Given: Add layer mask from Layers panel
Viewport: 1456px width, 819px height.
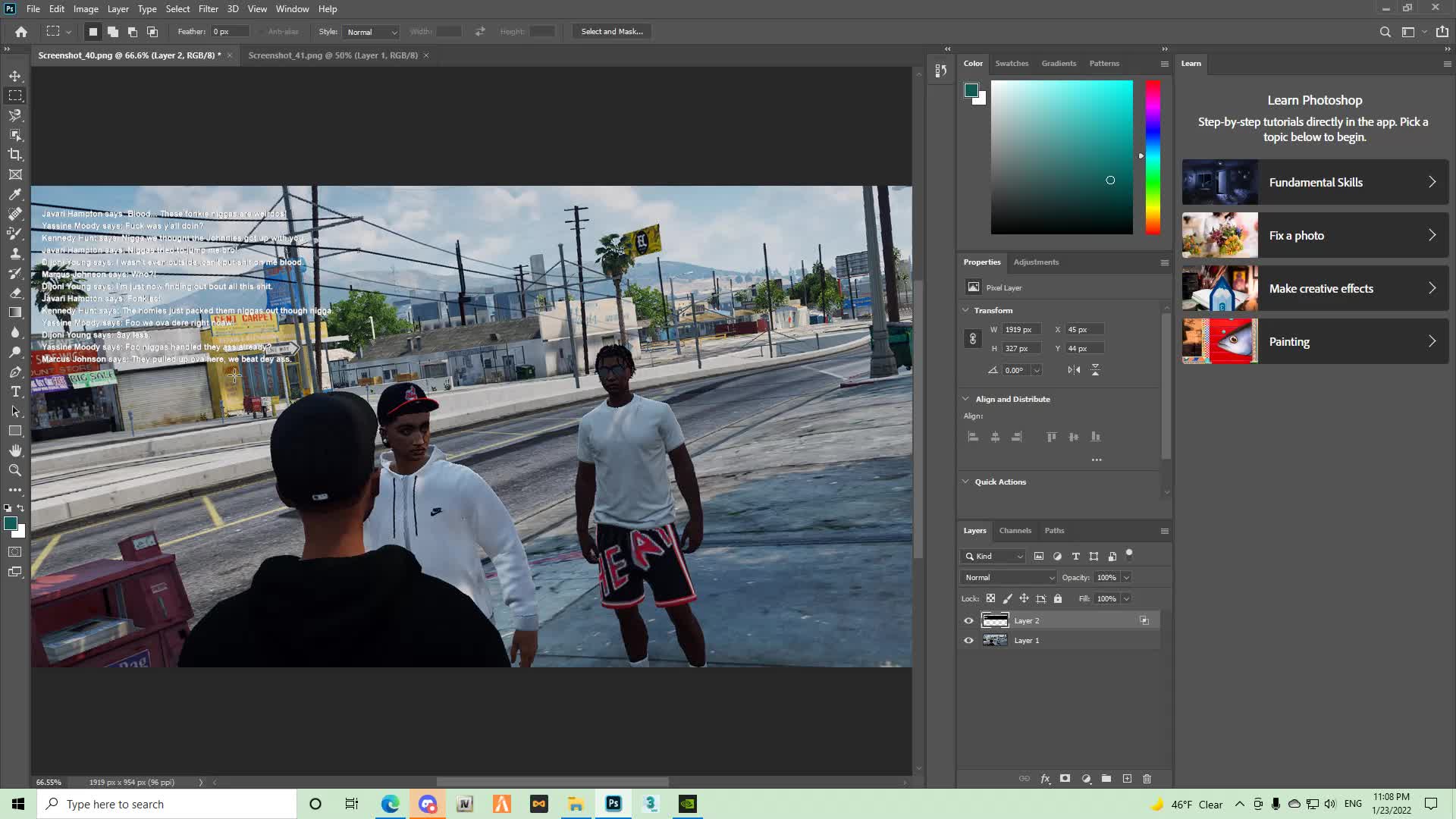Looking at the screenshot, I should pos(1065,779).
